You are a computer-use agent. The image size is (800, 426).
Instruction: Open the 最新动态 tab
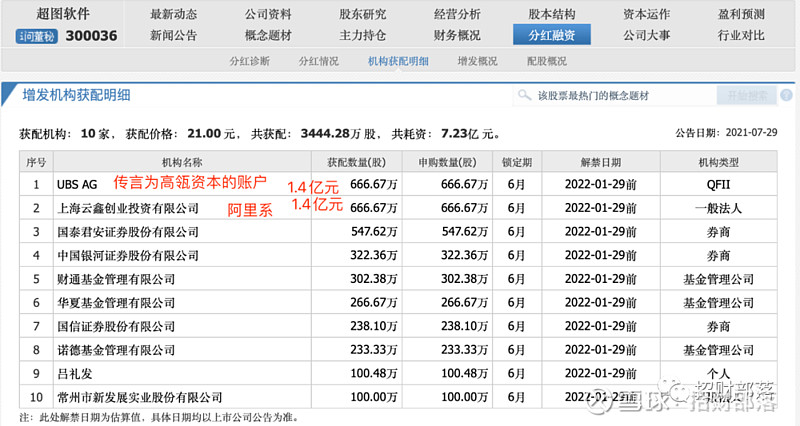coord(174,14)
